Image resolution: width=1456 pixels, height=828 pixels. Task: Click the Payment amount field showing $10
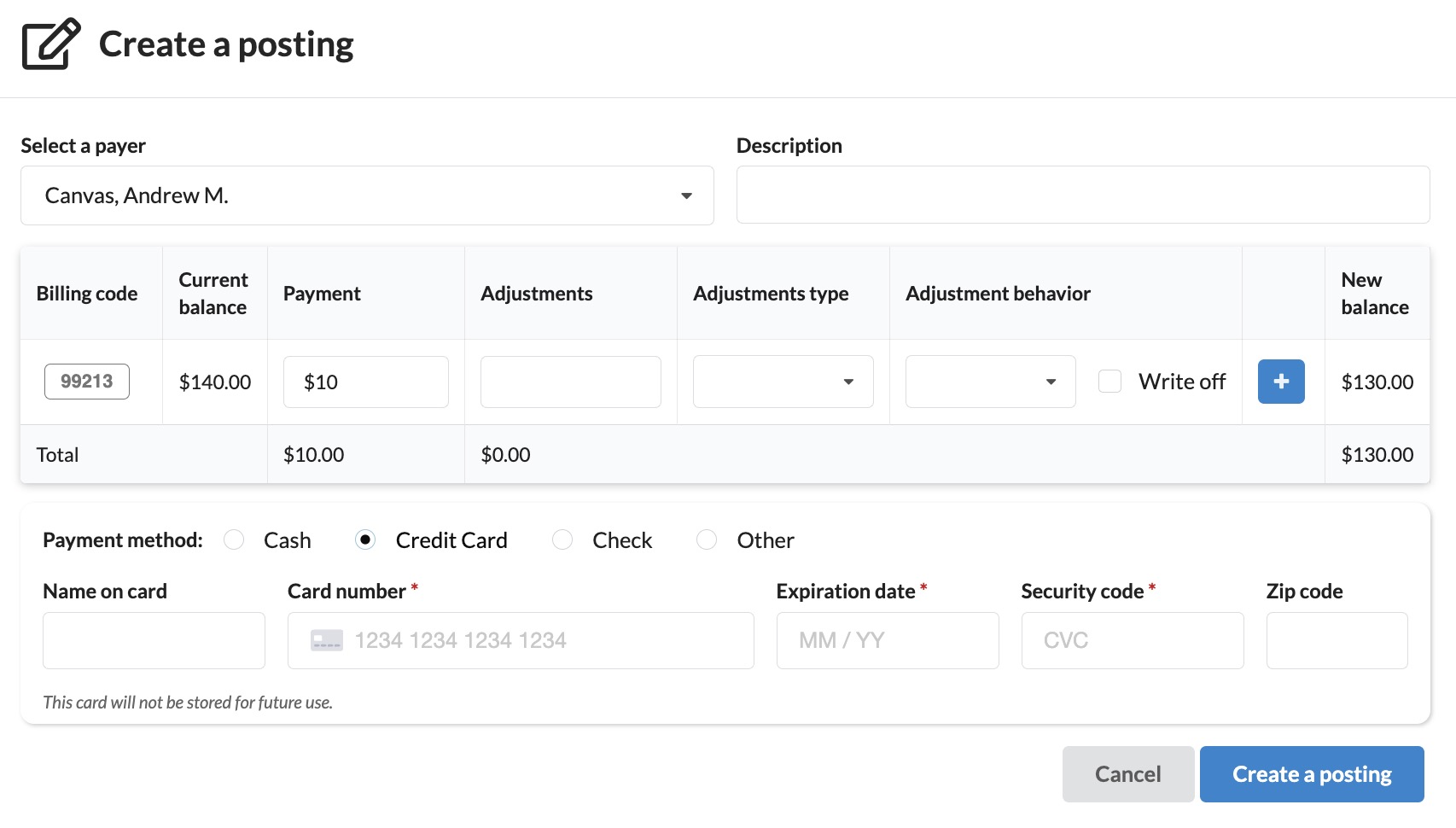coord(365,382)
